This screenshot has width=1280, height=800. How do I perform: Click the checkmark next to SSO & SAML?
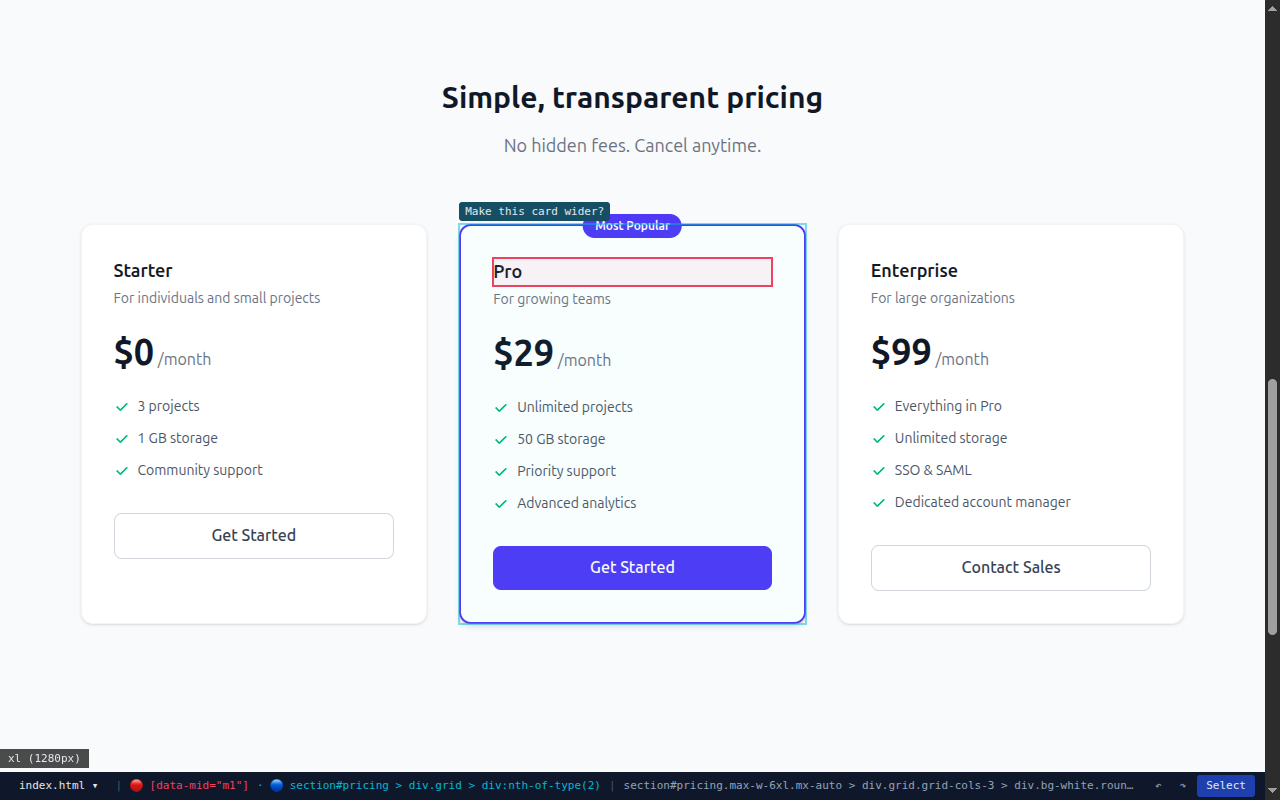click(879, 470)
